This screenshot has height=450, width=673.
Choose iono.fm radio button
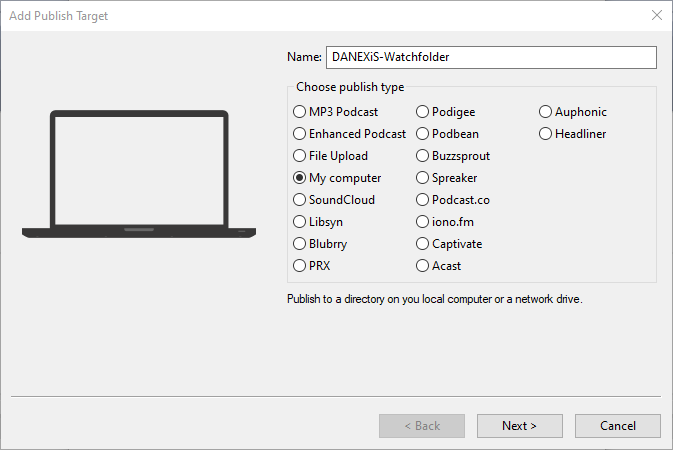click(423, 222)
